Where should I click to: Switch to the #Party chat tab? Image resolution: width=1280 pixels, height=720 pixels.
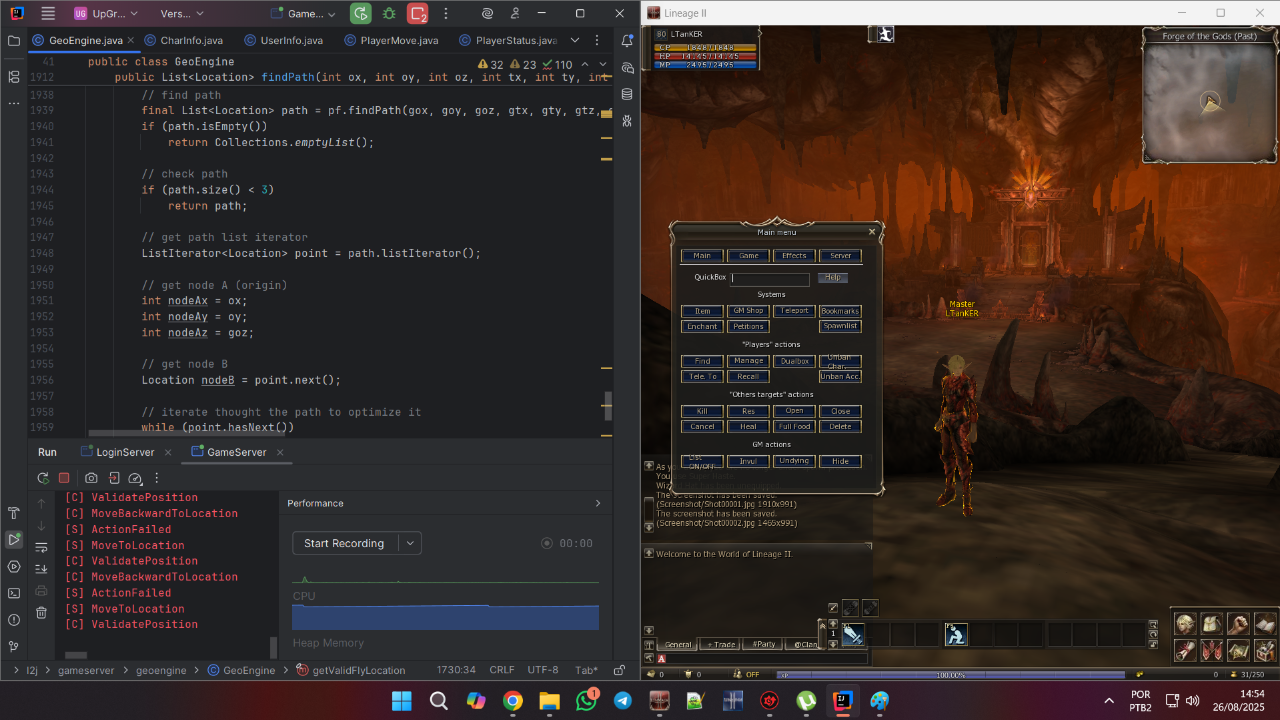point(764,643)
